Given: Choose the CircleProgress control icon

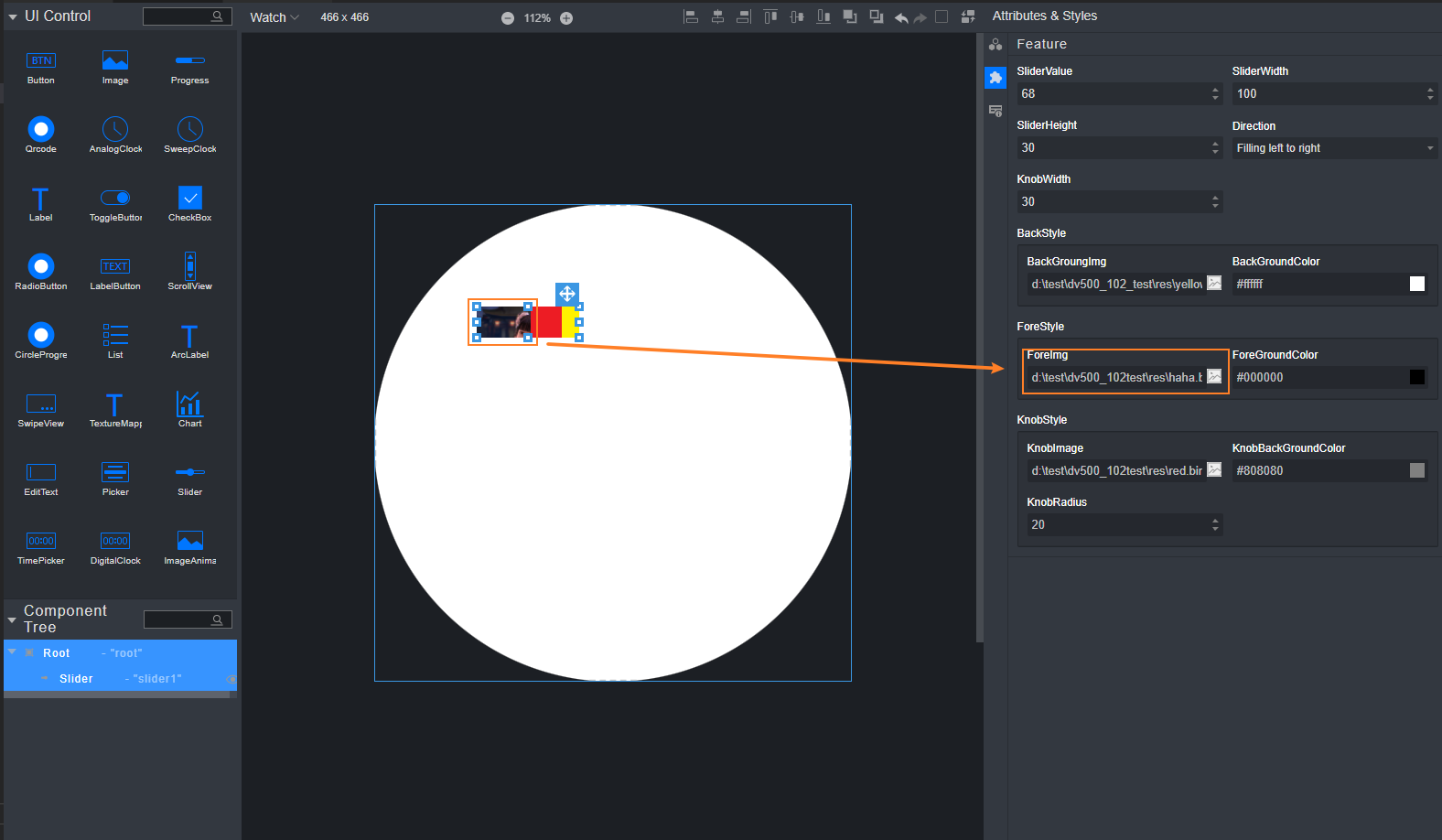Looking at the screenshot, I should [x=41, y=336].
